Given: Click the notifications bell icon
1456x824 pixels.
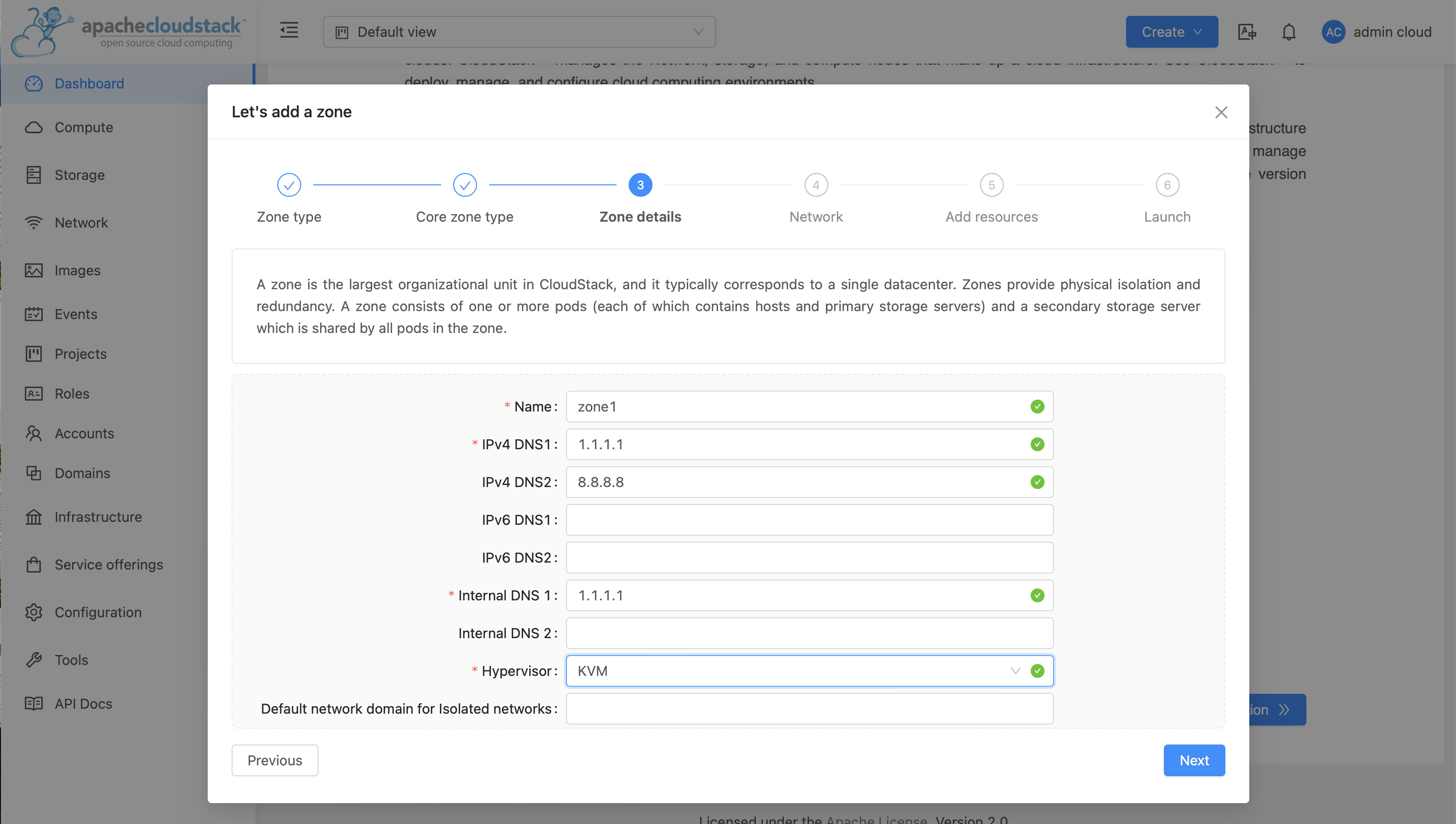Looking at the screenshot, I should [1289, 32].
